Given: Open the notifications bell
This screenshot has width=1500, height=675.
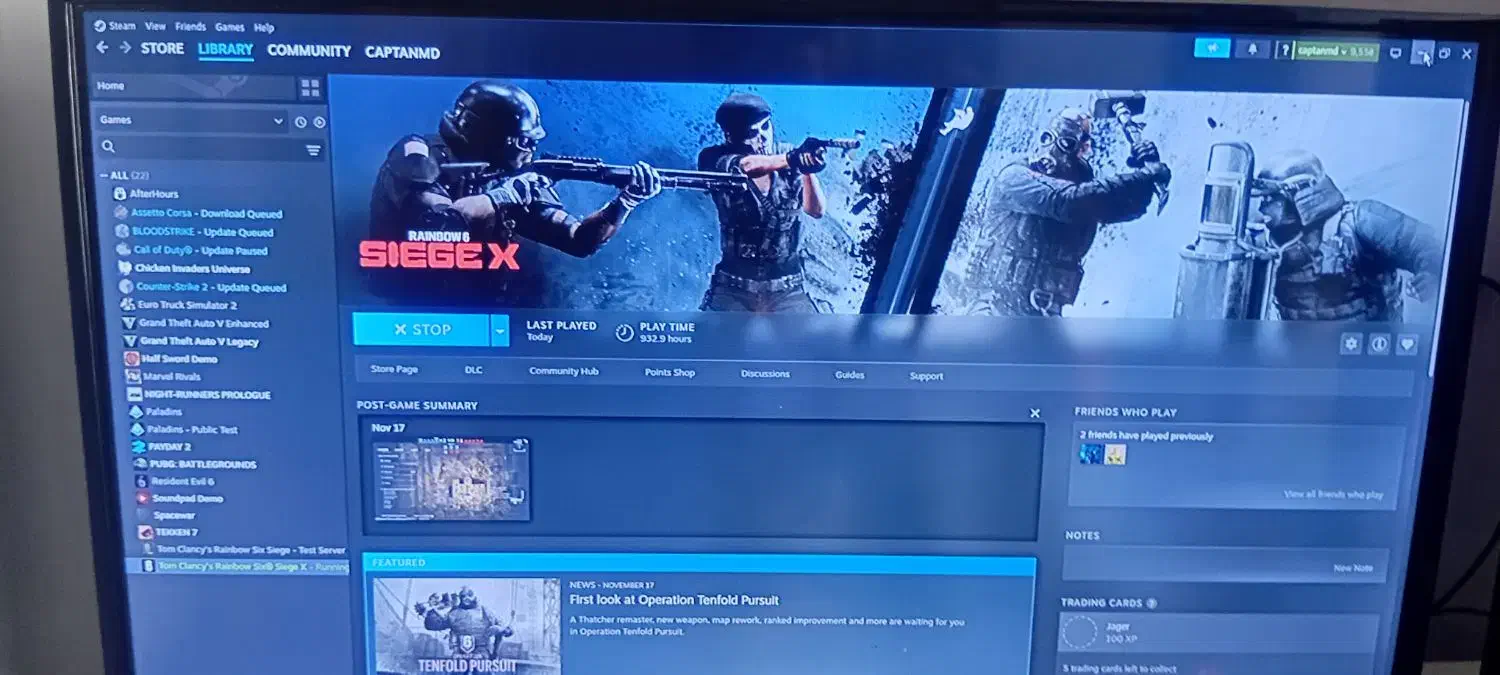Looking at the screenshot, I should tap(1252, 49).
